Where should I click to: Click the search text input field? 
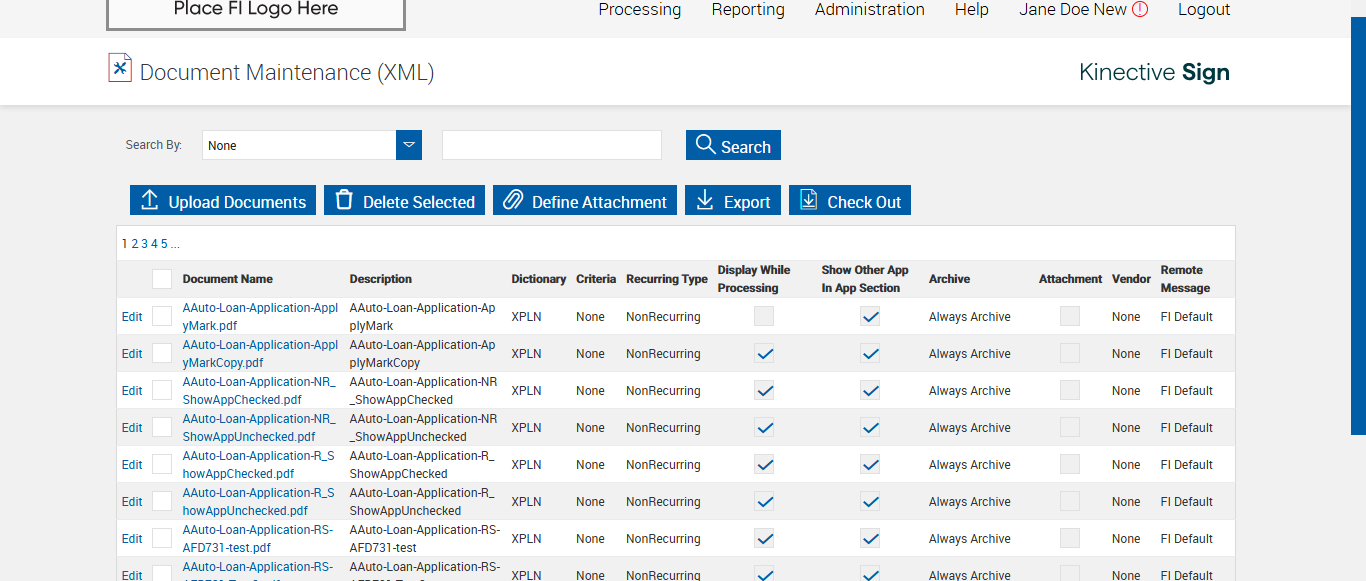[x=552, y=145]
